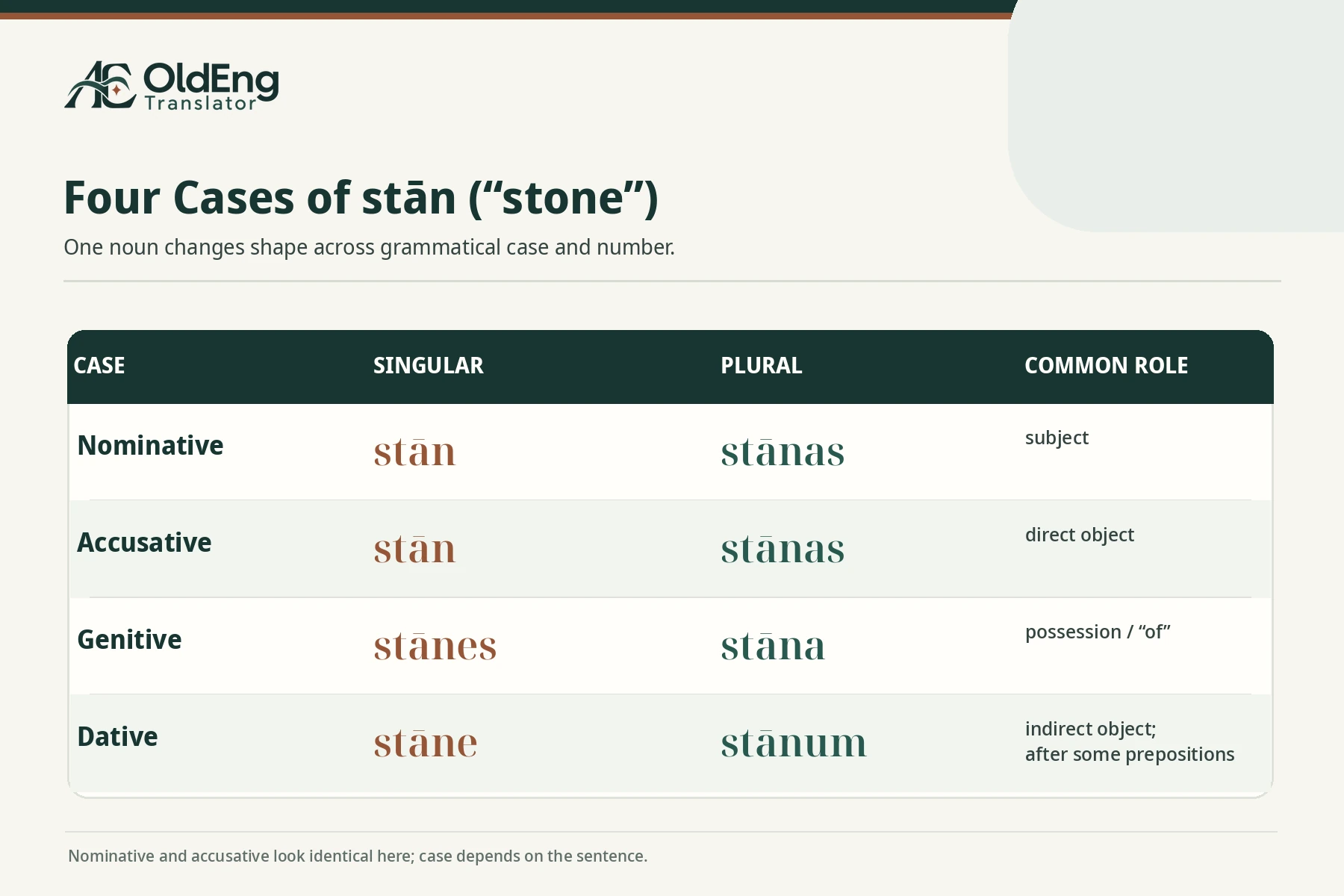Viewport: 1344px width, 896px height.
Task: Click the 'direct object' role cell
Action: pyautogui.click(x=1079, y=535)
